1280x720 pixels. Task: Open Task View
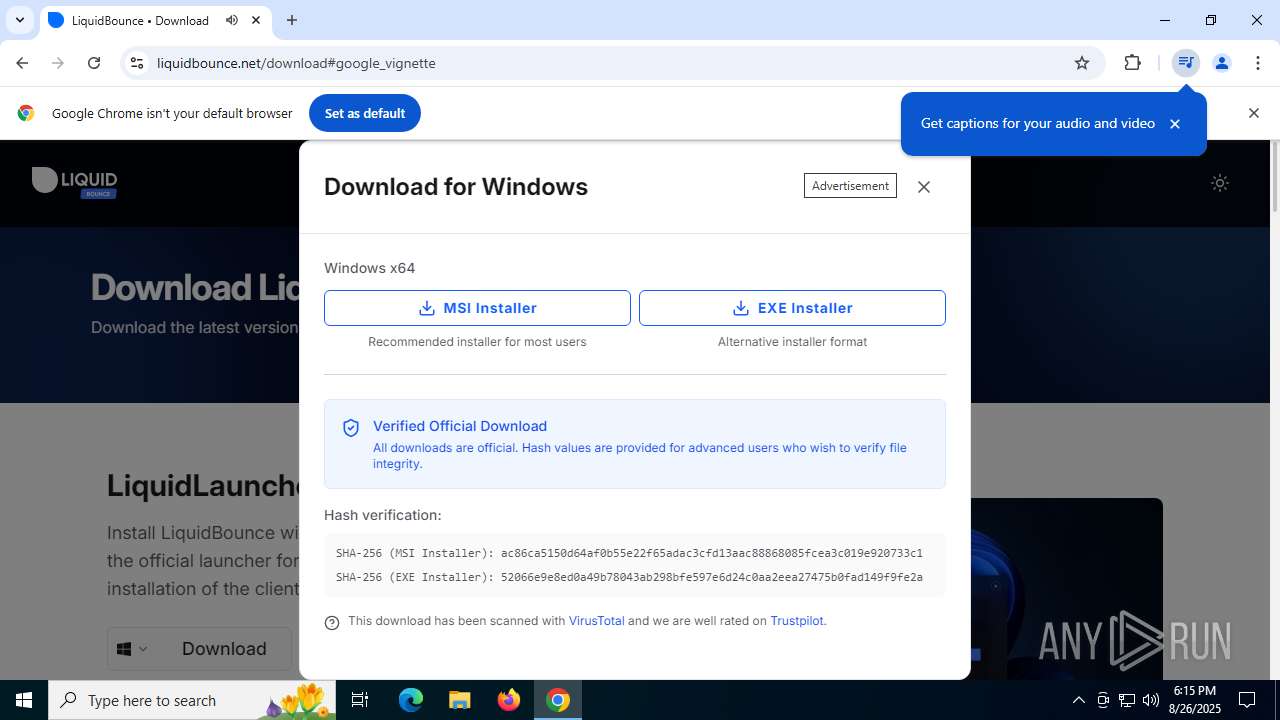pos(360,700)
